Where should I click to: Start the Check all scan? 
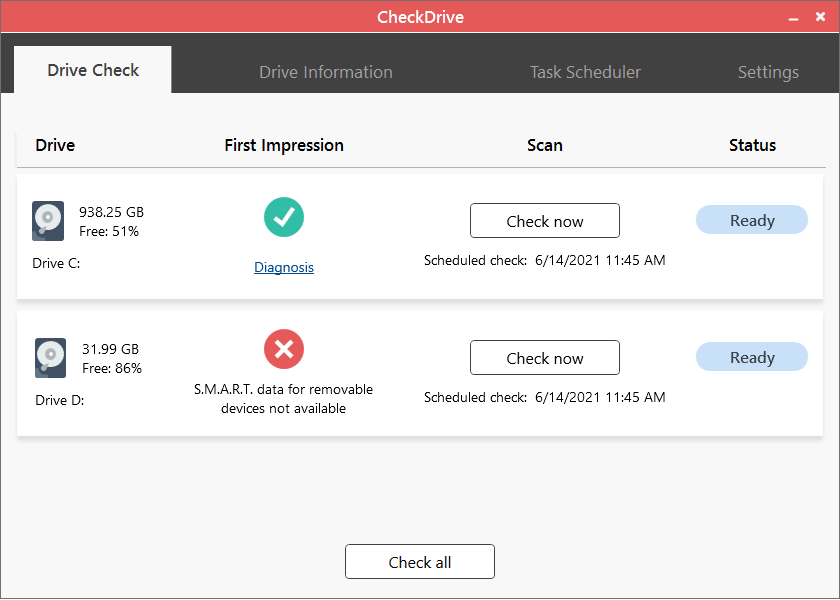[x=420, y=562]
